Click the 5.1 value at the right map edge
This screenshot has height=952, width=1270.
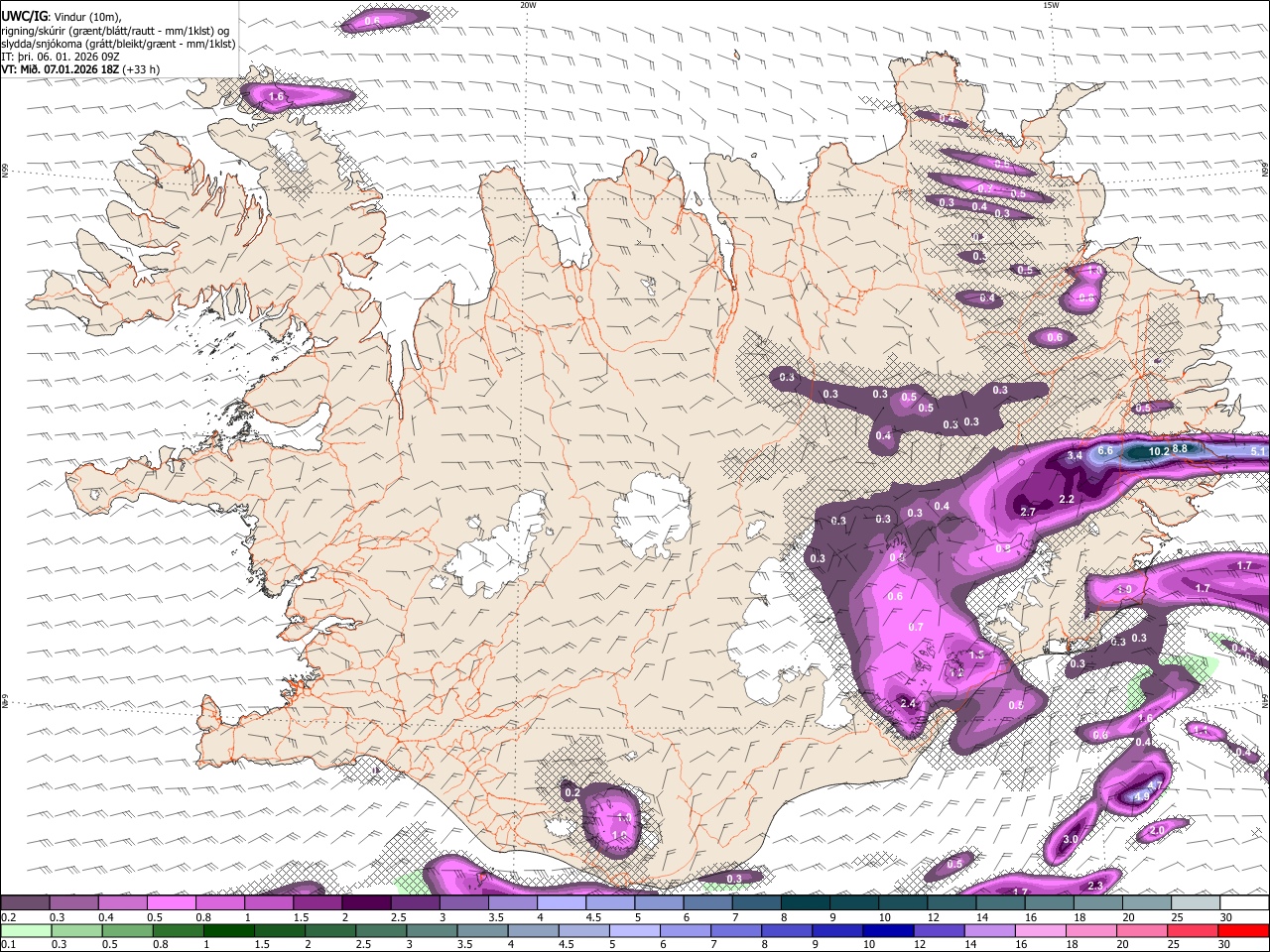(x=1258, y=451)
